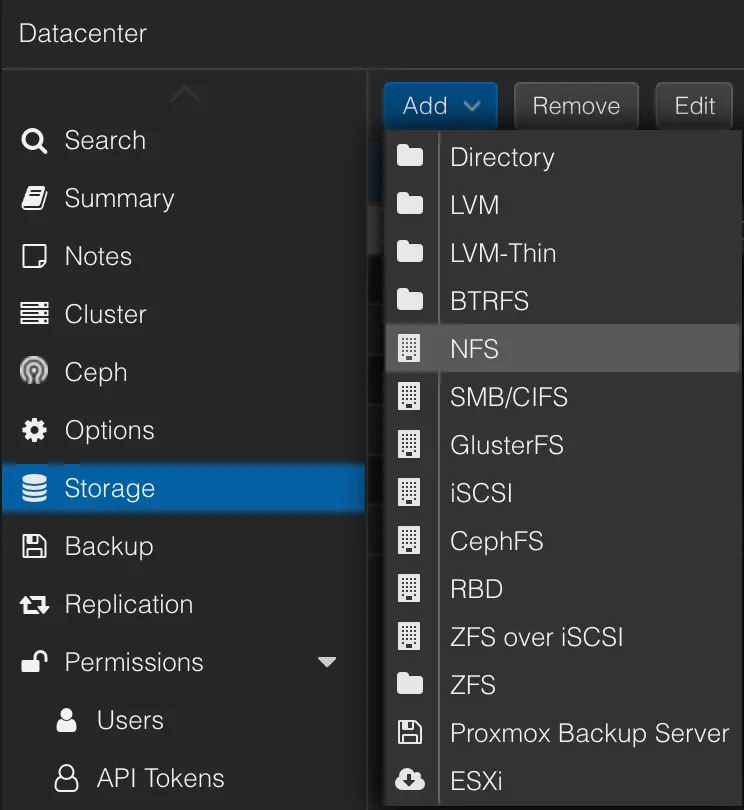Open Notes via its note icon
744x810 pixels.
33,256
